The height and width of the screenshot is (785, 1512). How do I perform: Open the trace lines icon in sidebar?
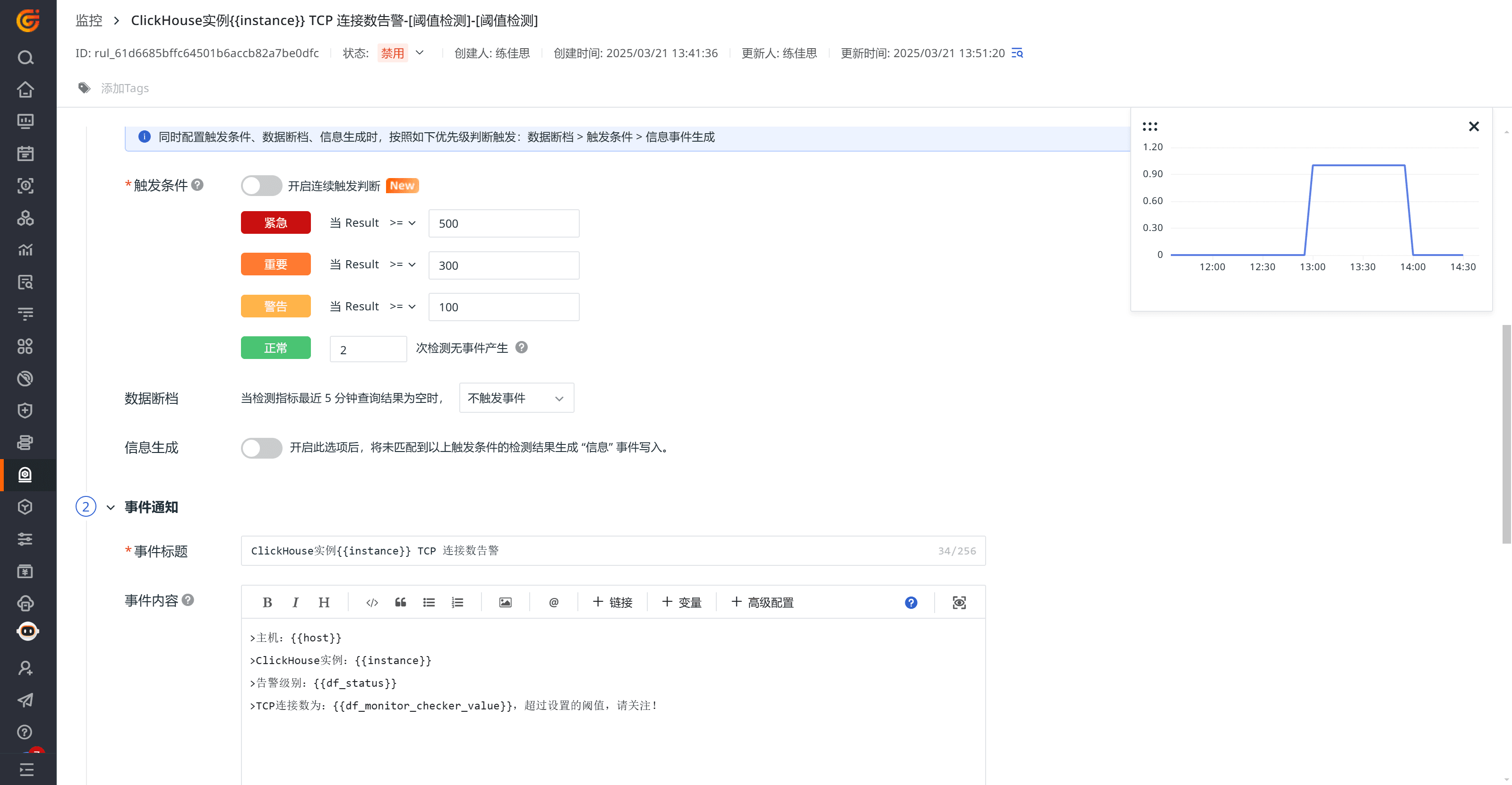(25, 314)
